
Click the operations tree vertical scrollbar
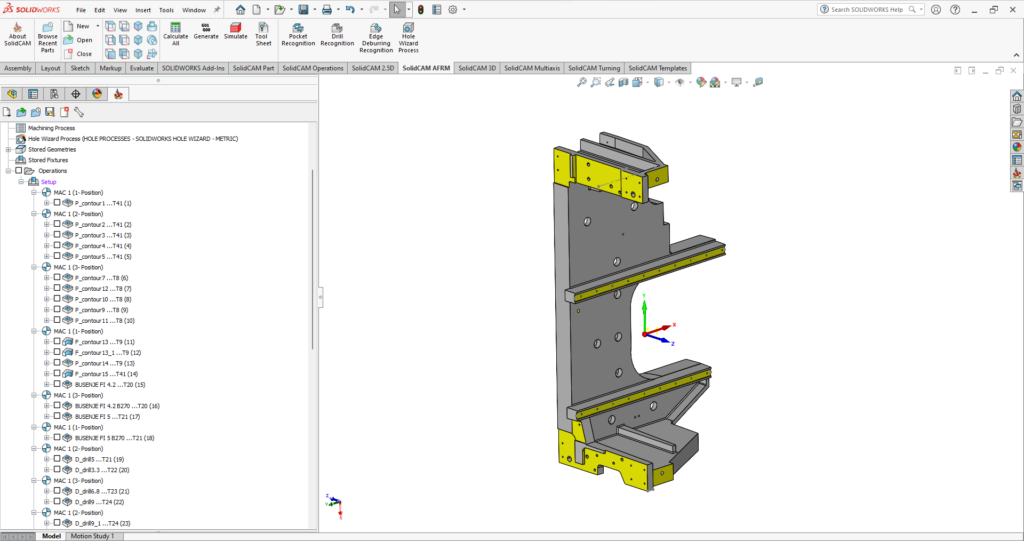[313, 259]
